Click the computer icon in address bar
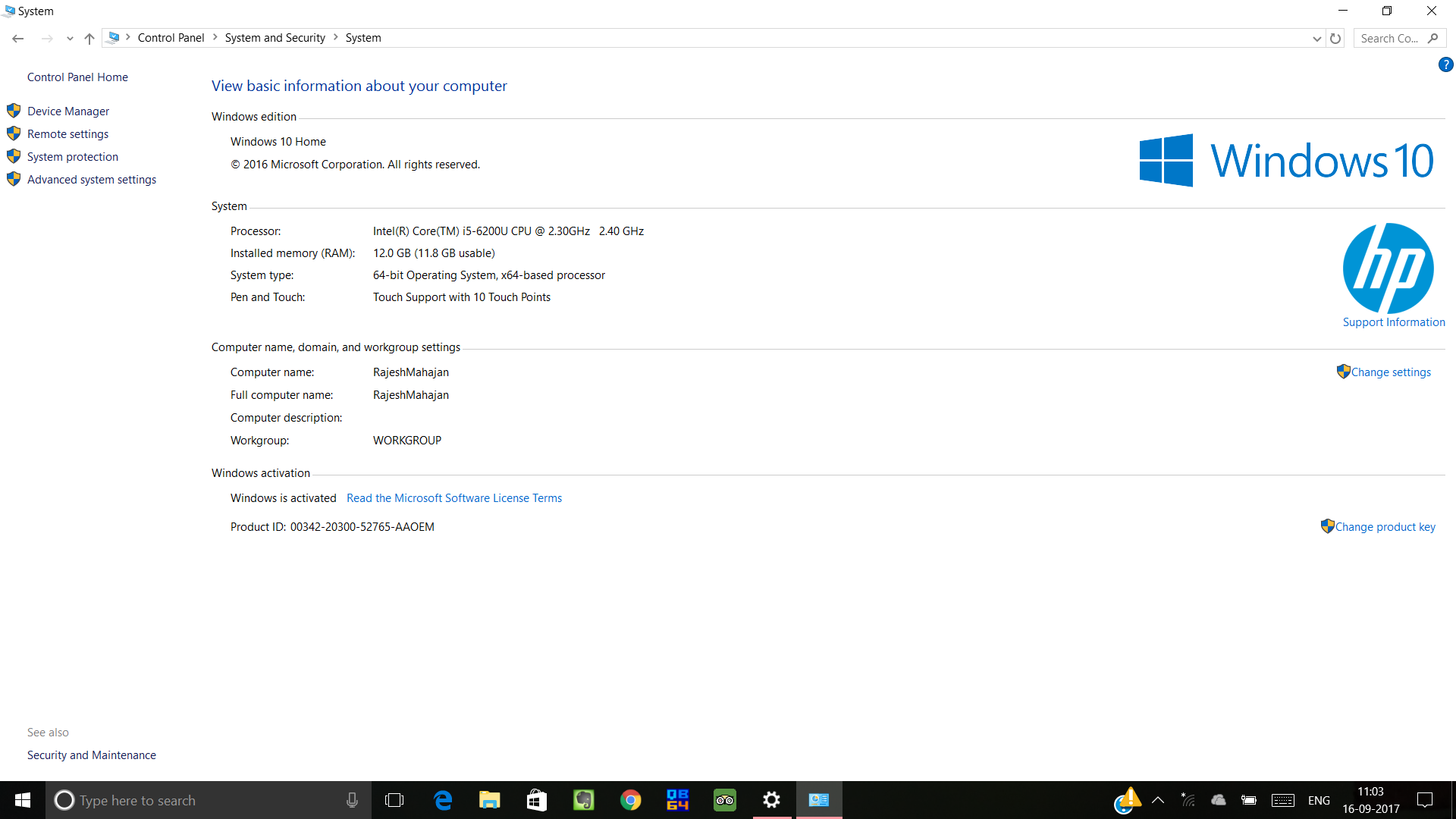This screenshot has width=1456, height=819. (x=114, y=37)
